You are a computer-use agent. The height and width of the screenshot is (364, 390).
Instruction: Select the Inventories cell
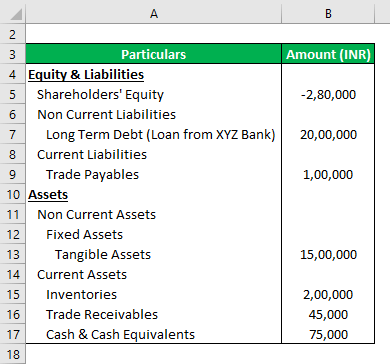[x=153, y=294]
